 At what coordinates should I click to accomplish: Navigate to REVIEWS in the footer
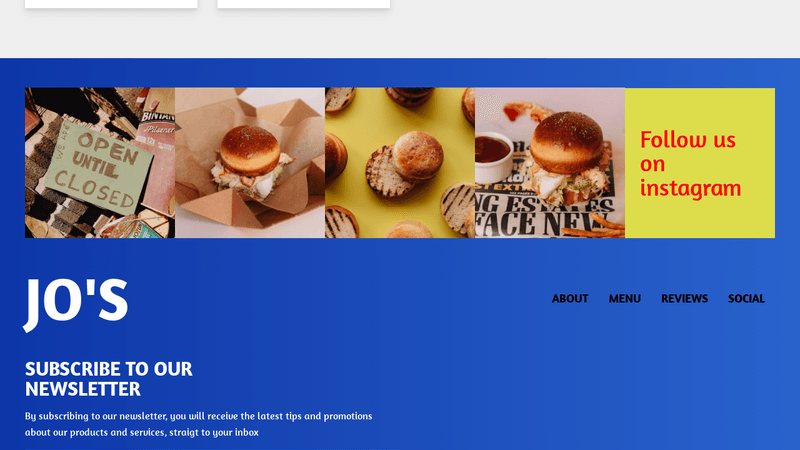684,298
